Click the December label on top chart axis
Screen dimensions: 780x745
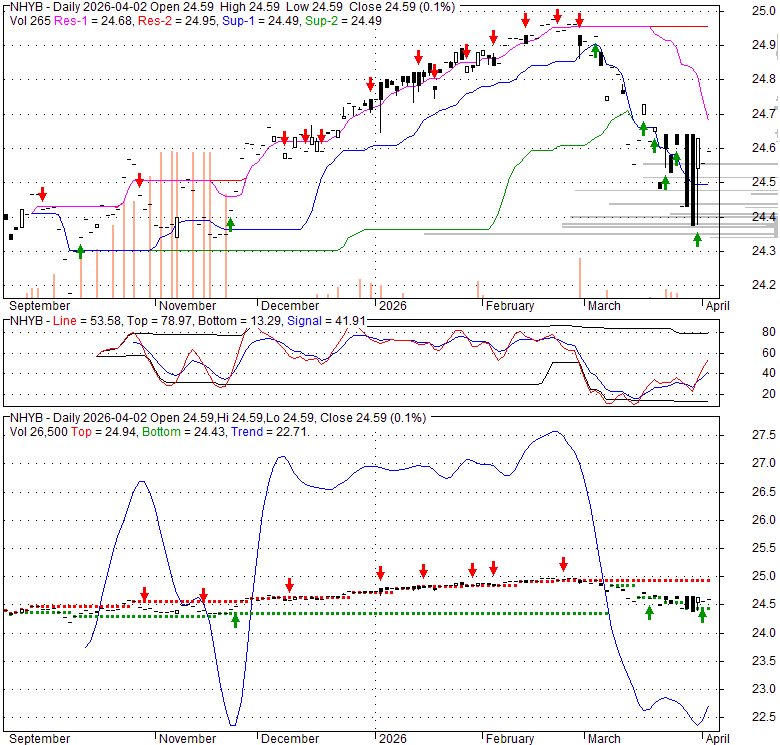290,306
